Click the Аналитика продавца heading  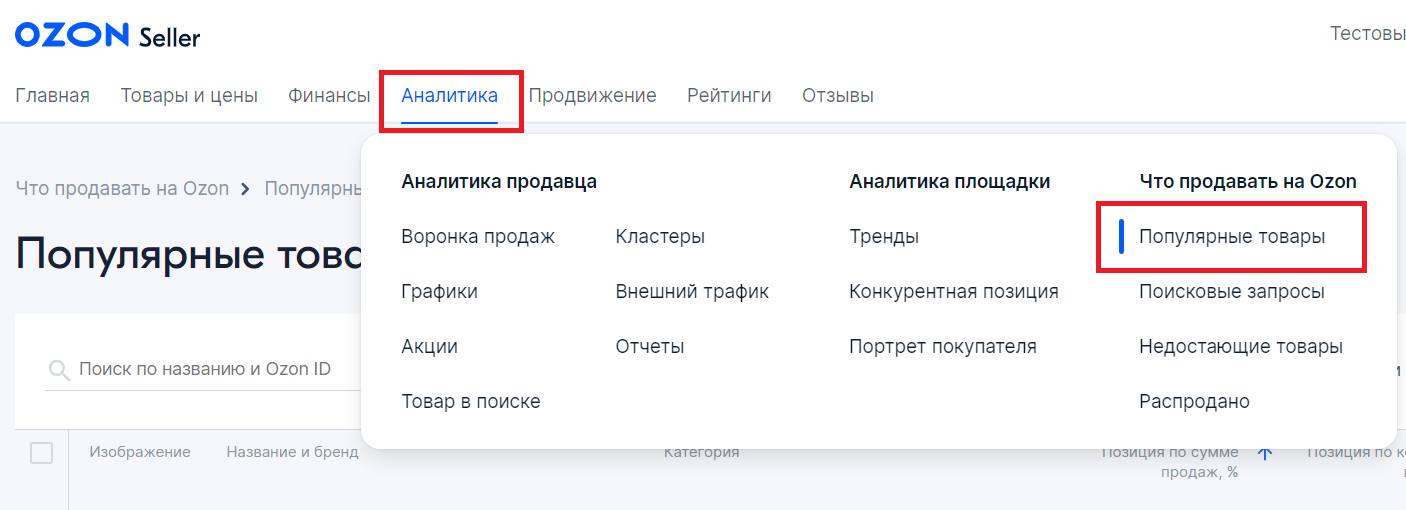(499, 181)
